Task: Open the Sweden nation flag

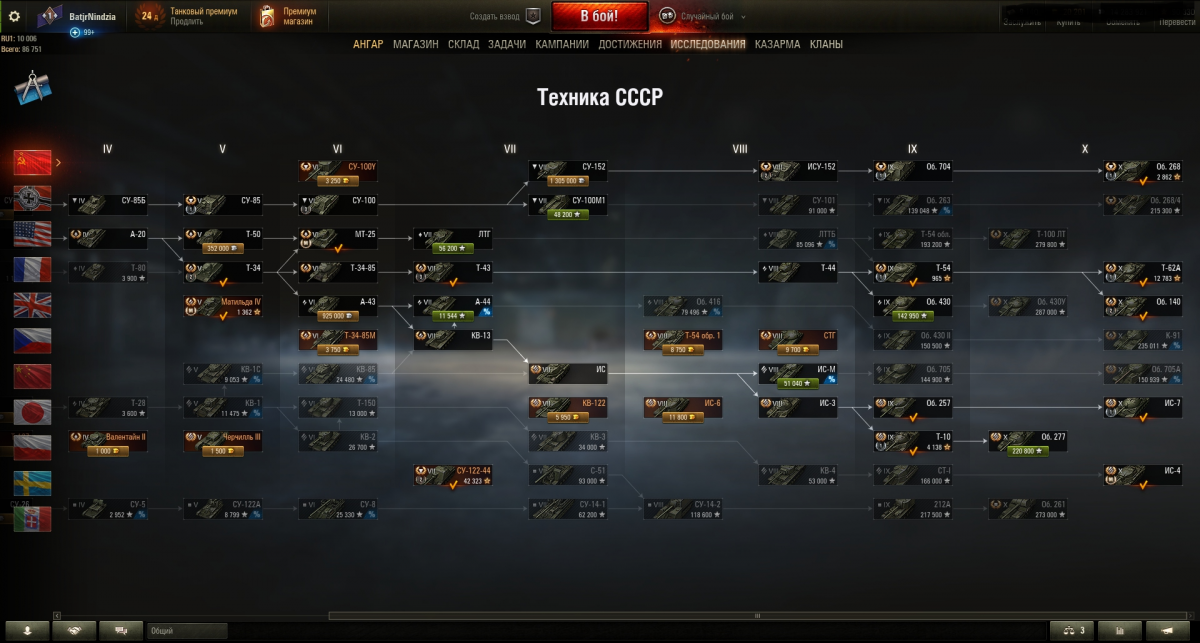Action: [32, 483]
